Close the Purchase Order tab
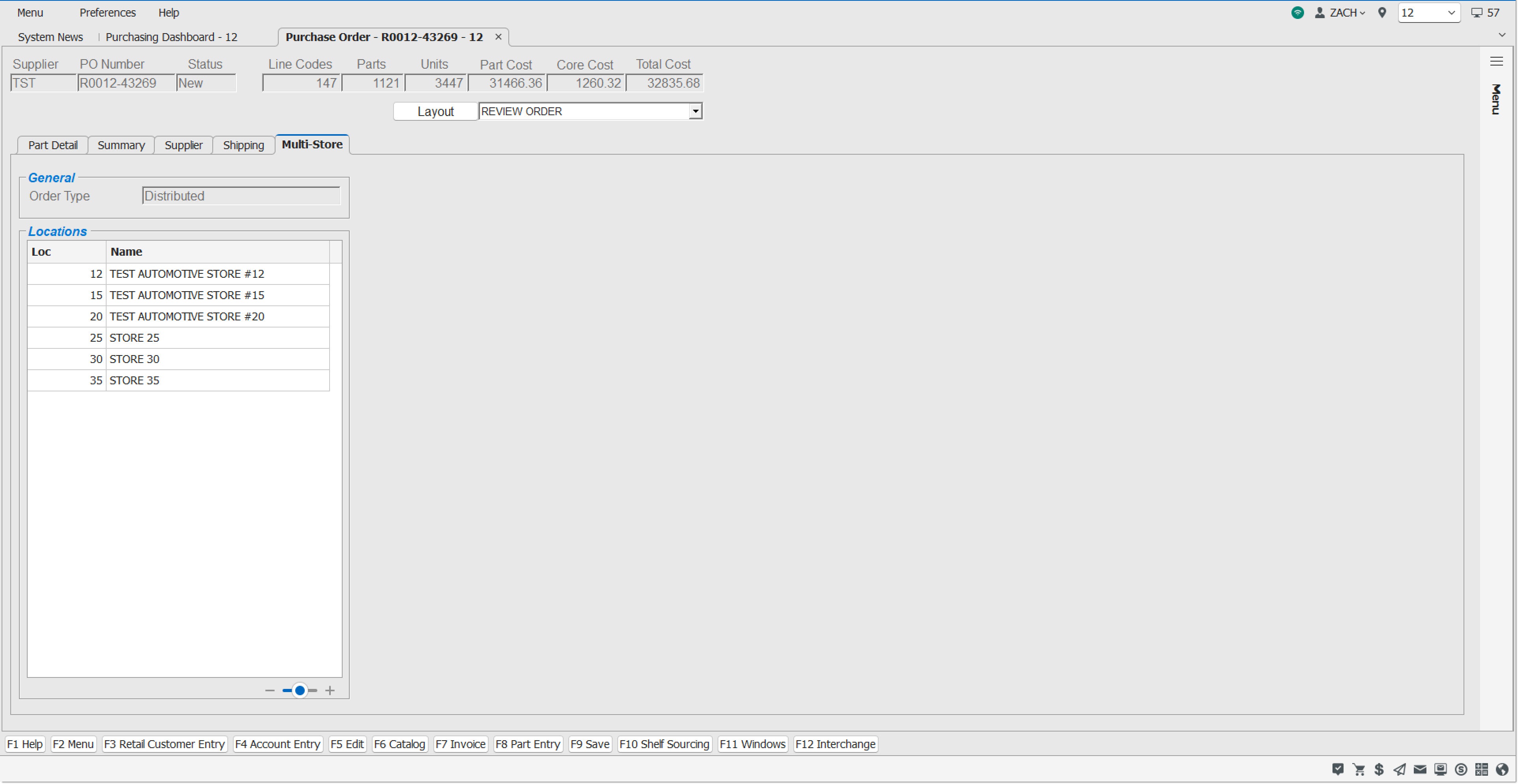 click(x=498, y=37)
